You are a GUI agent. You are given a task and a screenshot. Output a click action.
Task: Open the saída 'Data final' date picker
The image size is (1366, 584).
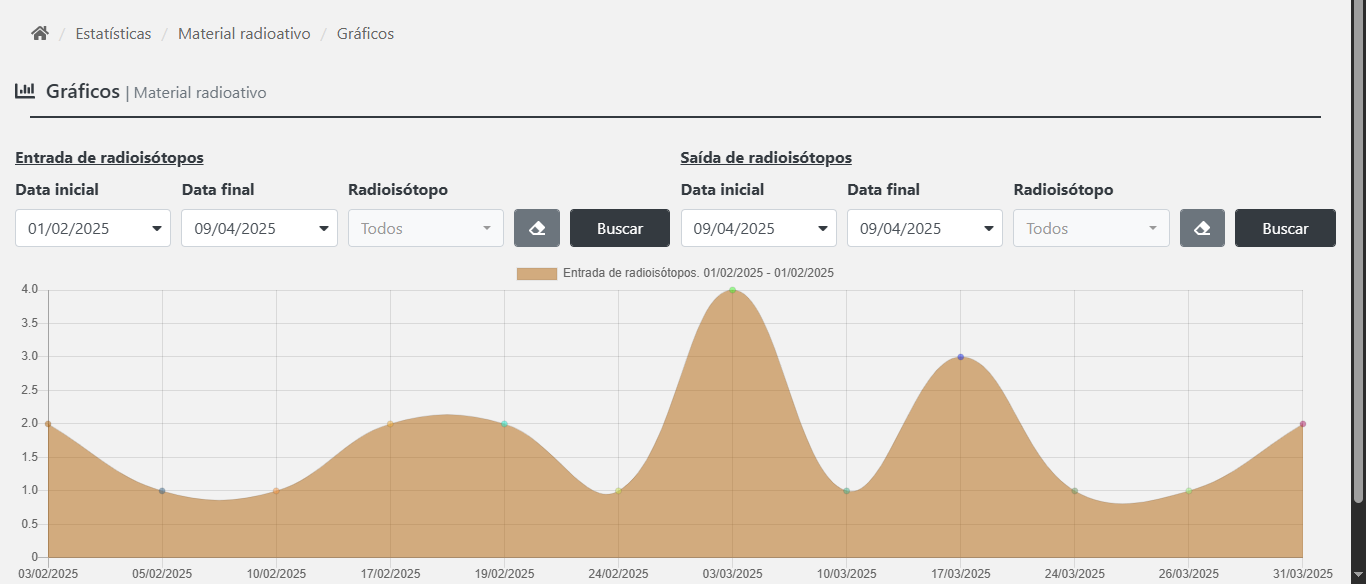pyautogui.click(x=923, y=228)
